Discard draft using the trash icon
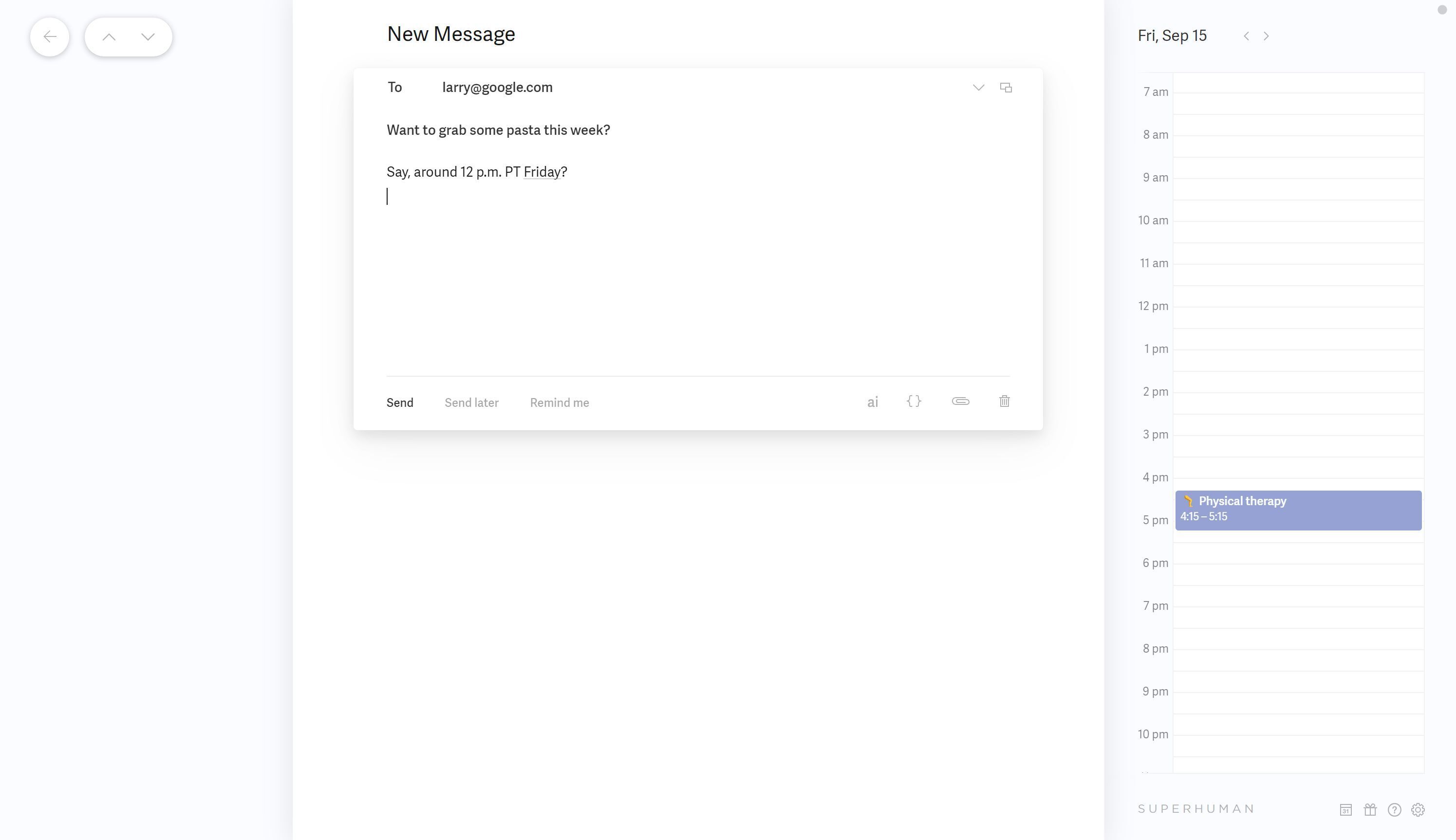Screen dimensions: 1456x840 point(1004,401)
